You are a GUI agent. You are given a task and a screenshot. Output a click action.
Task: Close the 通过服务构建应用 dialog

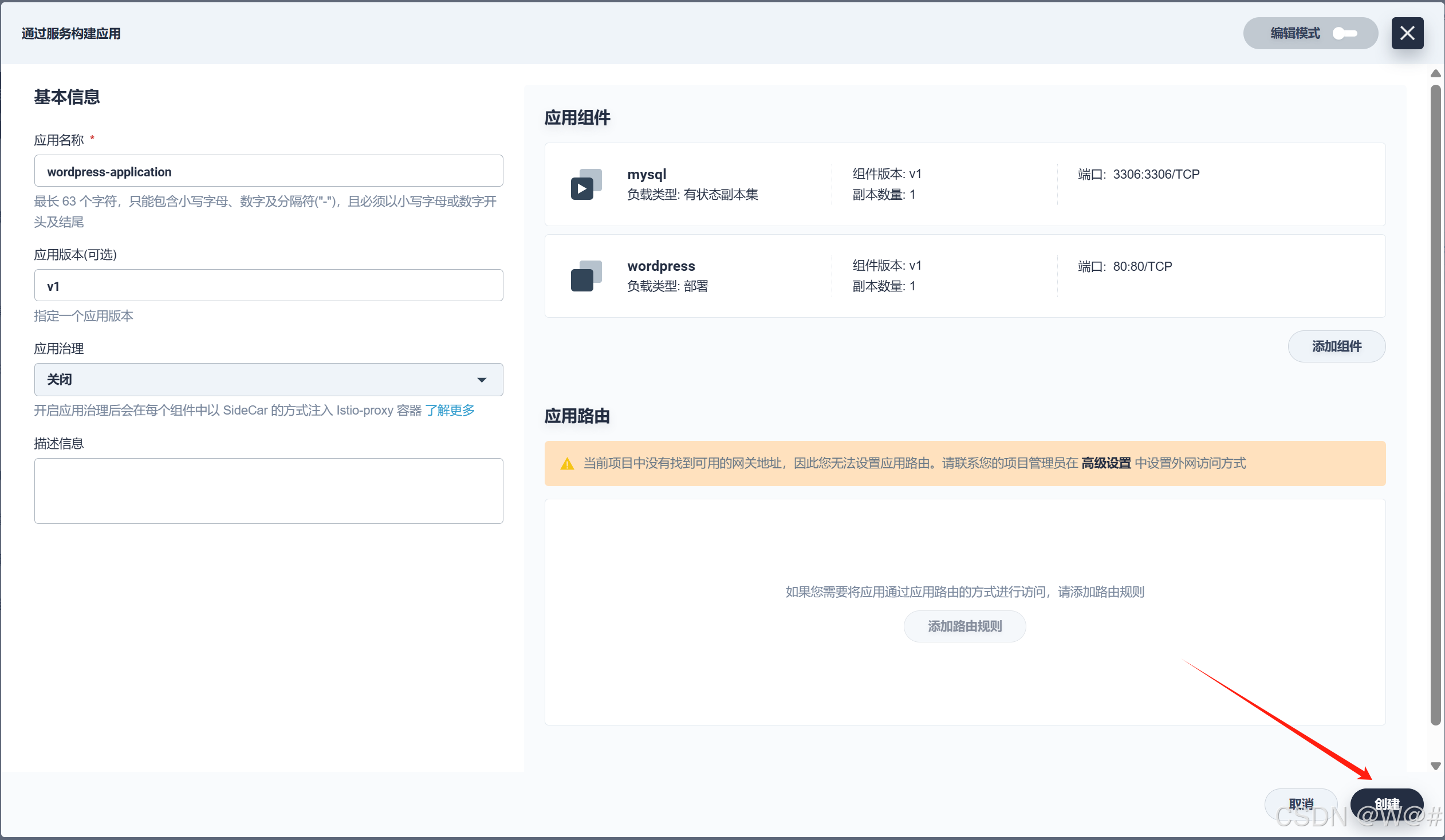(1407, 33)
